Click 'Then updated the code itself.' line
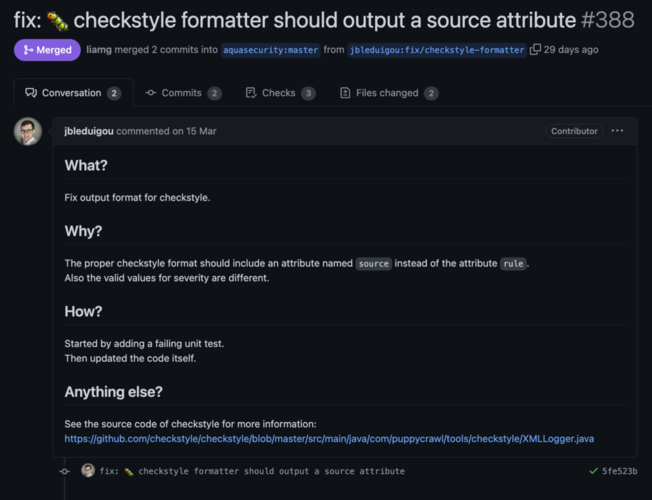 pyautogui.click(x=130, y=358)
